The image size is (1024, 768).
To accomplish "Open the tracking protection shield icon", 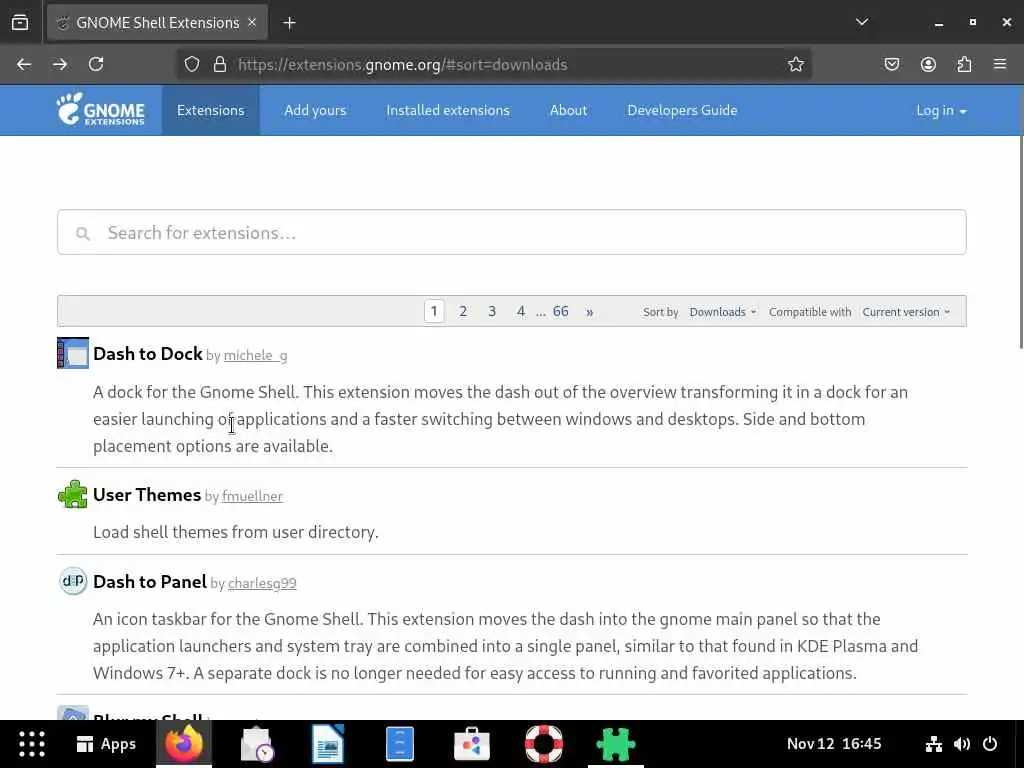I will [x=191, y=64].
